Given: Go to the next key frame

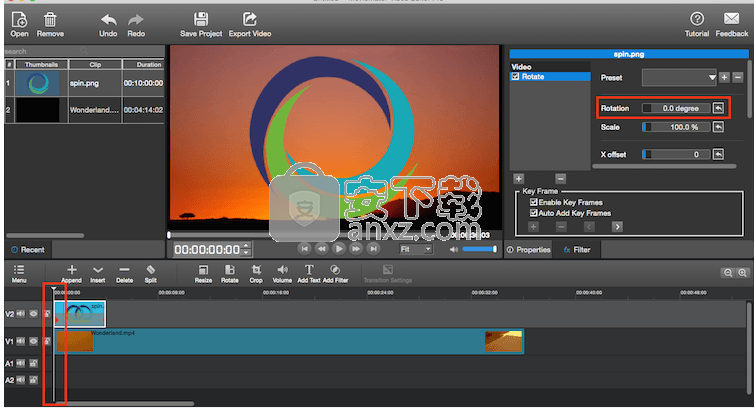Looking at the screenshot, I should (617, 226).
